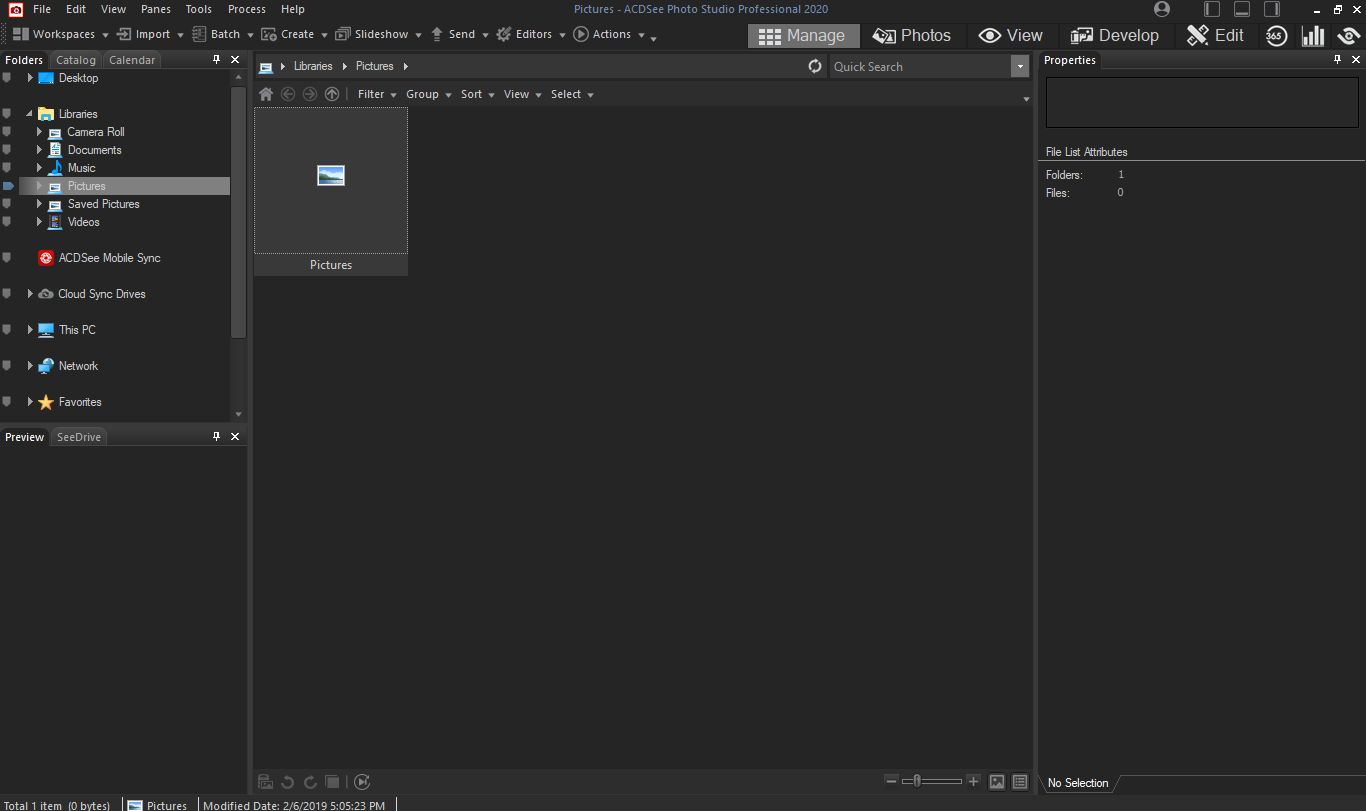Click the add to image basket icon
This screenshot has width=1366, height=811.
point(266,782)
